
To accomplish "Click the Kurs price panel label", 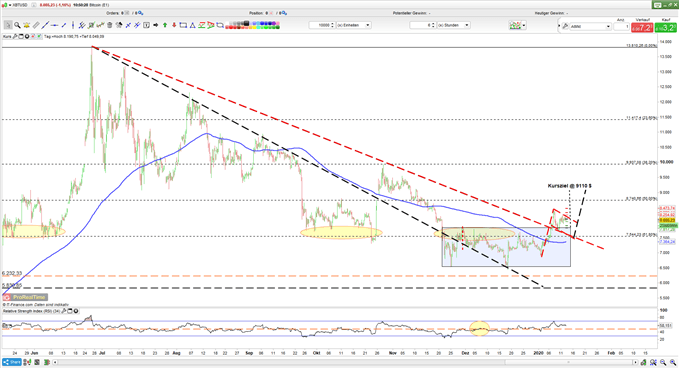I will tap(7, 36).
